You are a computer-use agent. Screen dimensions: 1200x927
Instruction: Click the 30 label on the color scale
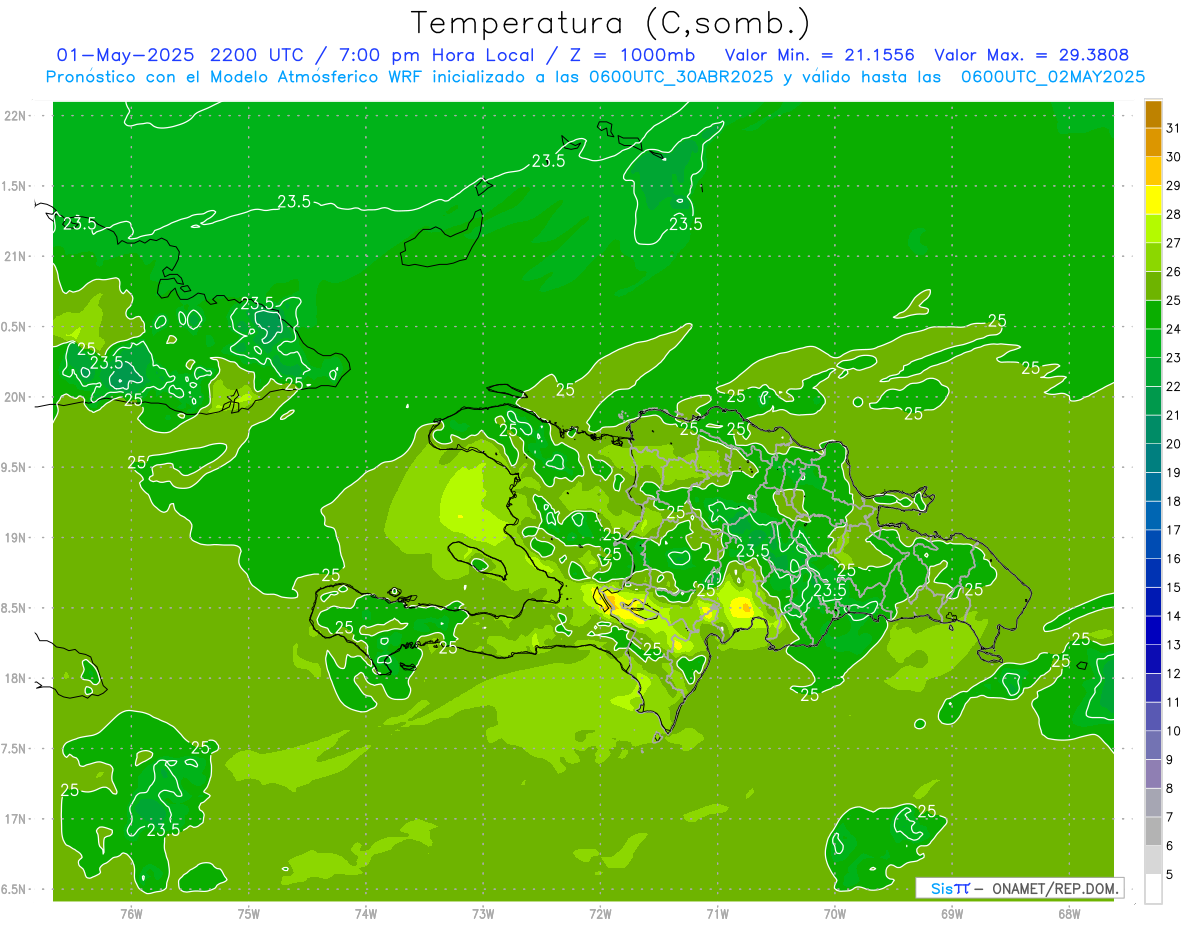pyautogui.click(x=1173, y=157)
